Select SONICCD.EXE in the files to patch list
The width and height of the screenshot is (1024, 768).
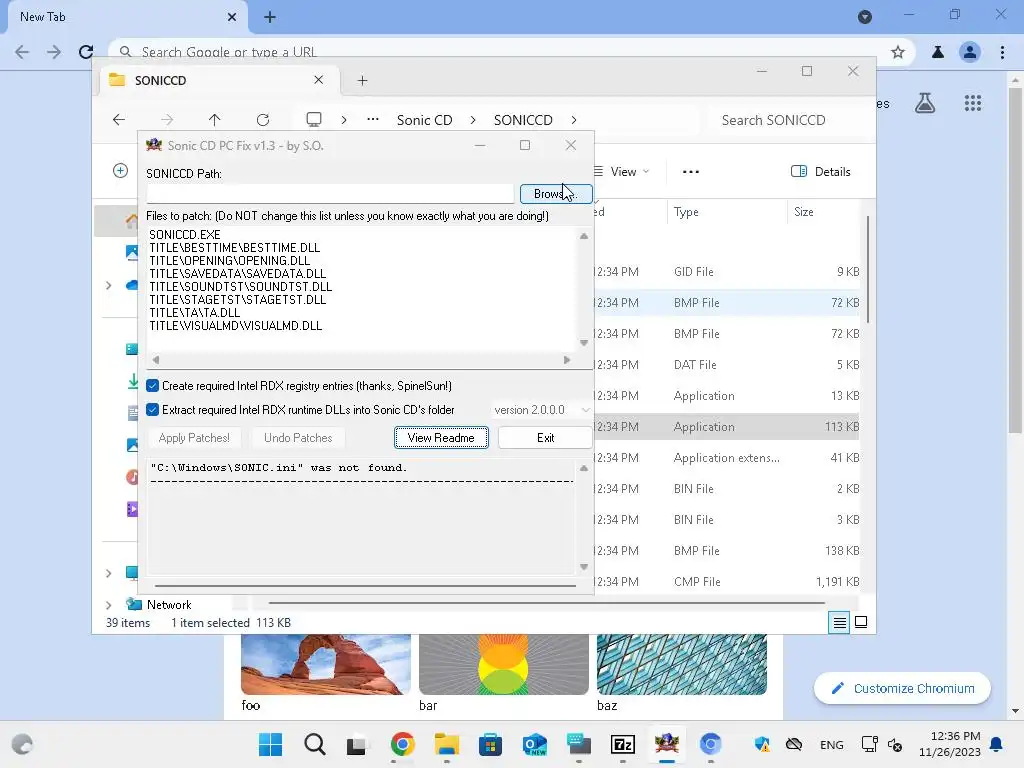[x=185, y=234]
